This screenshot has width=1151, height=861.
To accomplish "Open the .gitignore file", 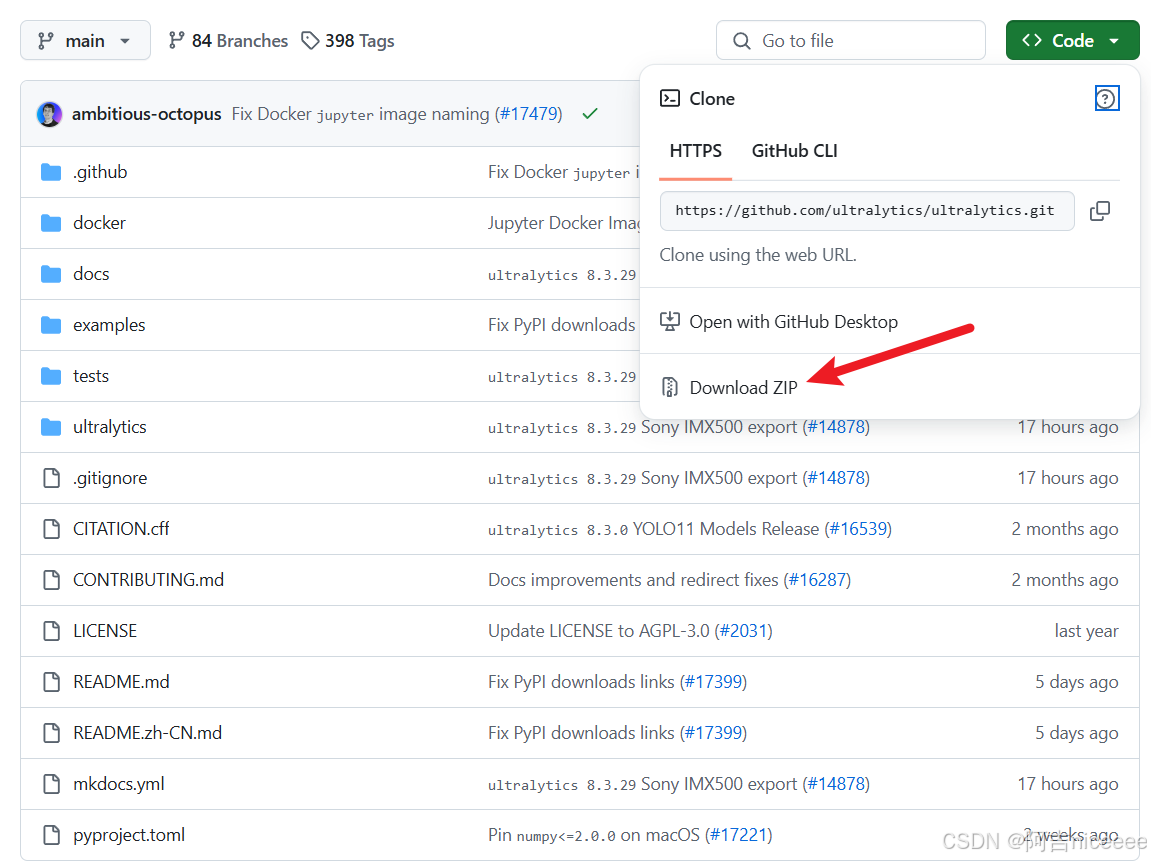I will pos(110,478).
